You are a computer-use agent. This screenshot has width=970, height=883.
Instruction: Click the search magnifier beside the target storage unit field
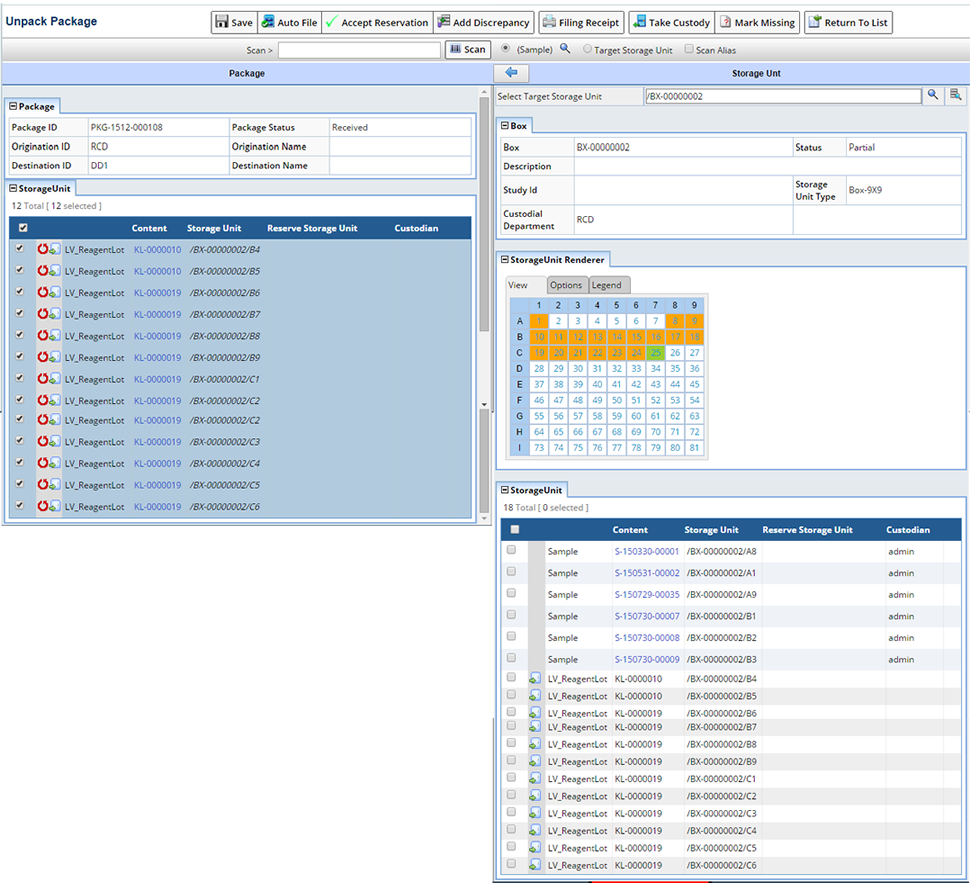click(932, 95)
